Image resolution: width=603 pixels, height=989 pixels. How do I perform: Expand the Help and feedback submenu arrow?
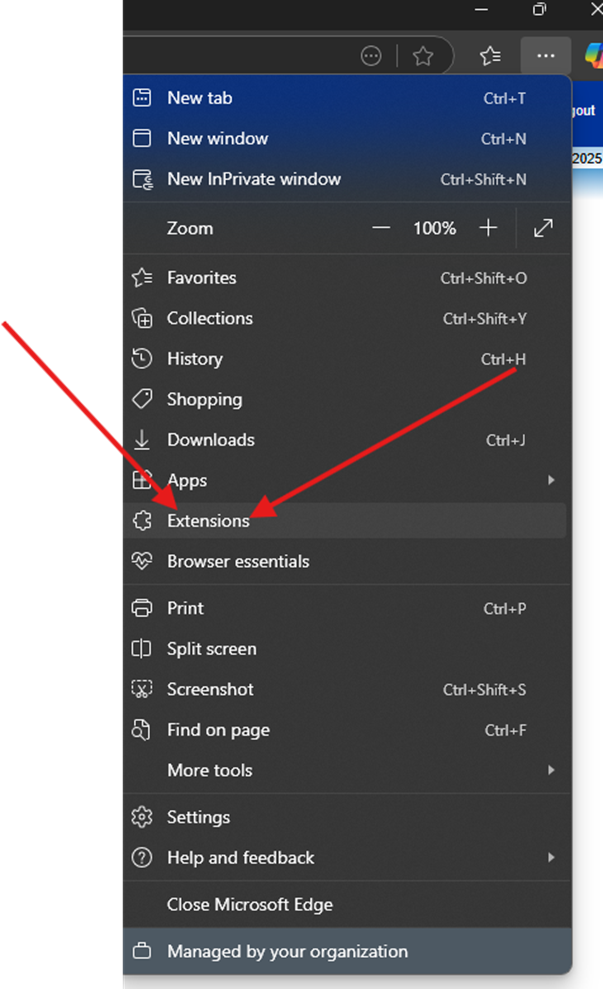(551, 857)
